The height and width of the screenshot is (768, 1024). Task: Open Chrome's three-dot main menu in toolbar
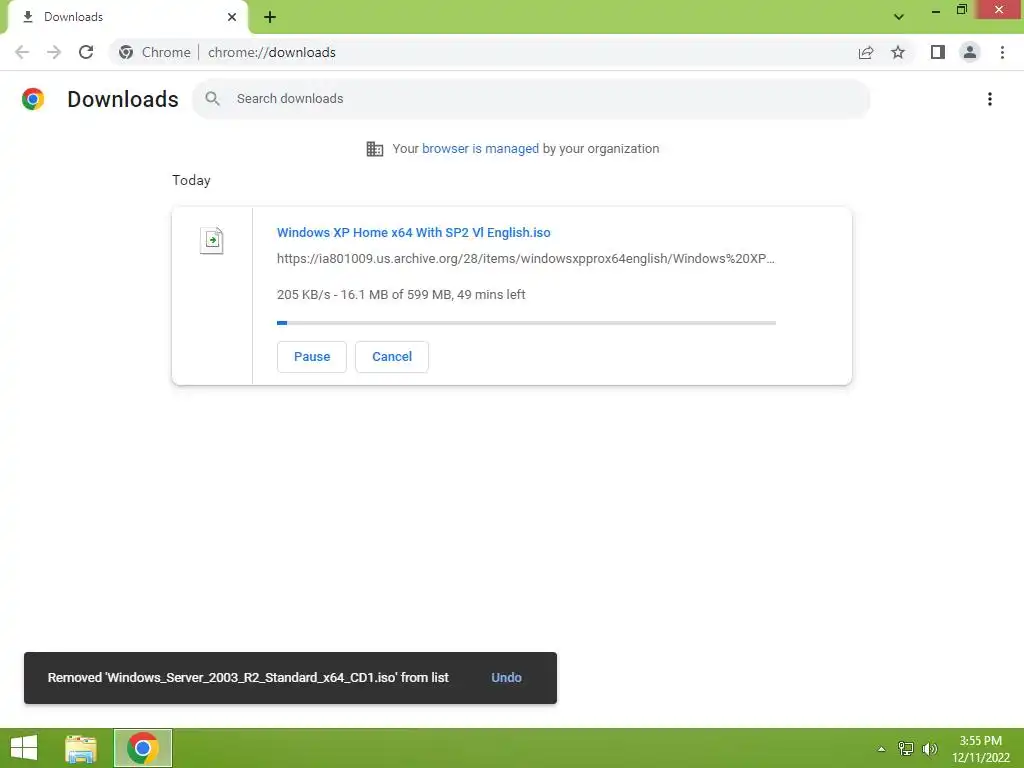tap(1002, 52)
